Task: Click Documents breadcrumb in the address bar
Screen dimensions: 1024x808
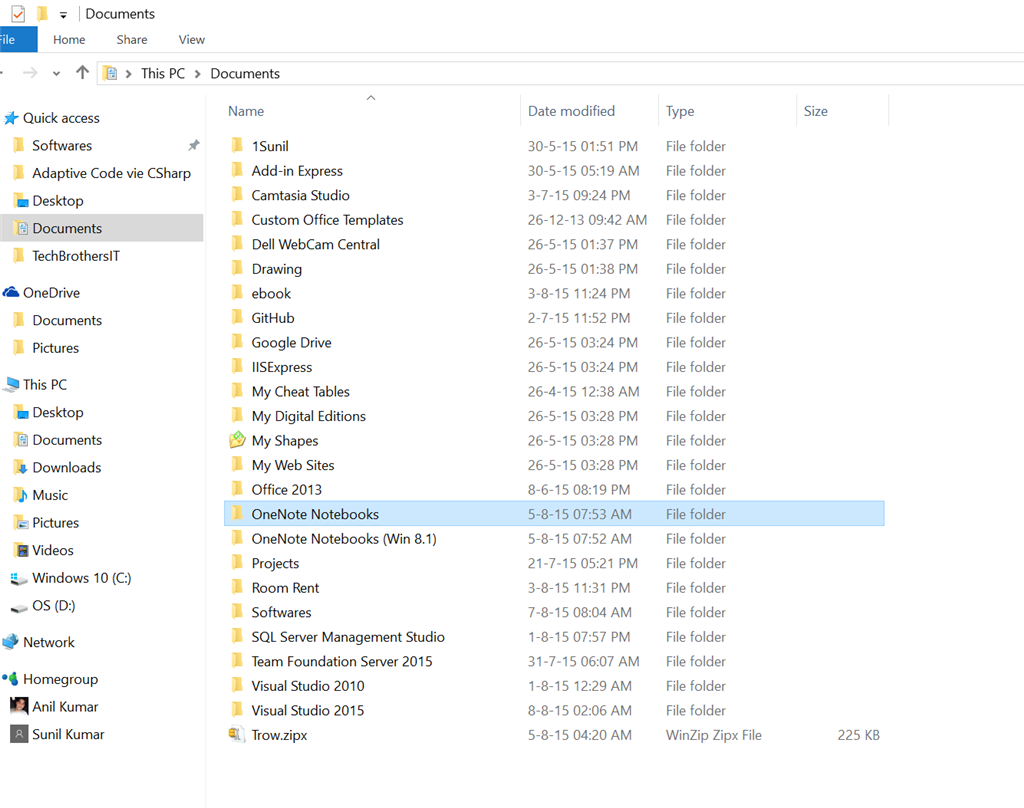Action: pos(245,73)
